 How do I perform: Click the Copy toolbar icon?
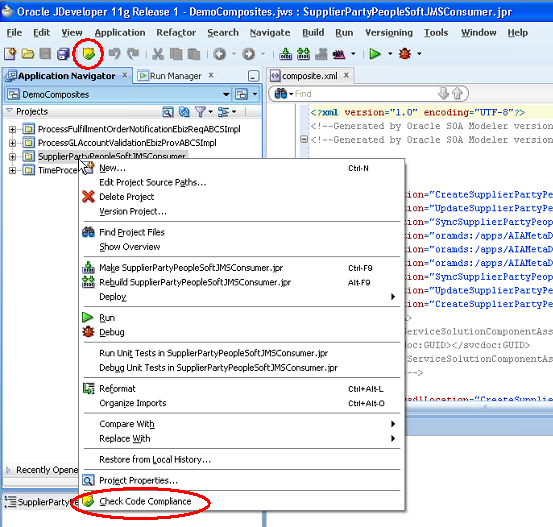point(176,54)
